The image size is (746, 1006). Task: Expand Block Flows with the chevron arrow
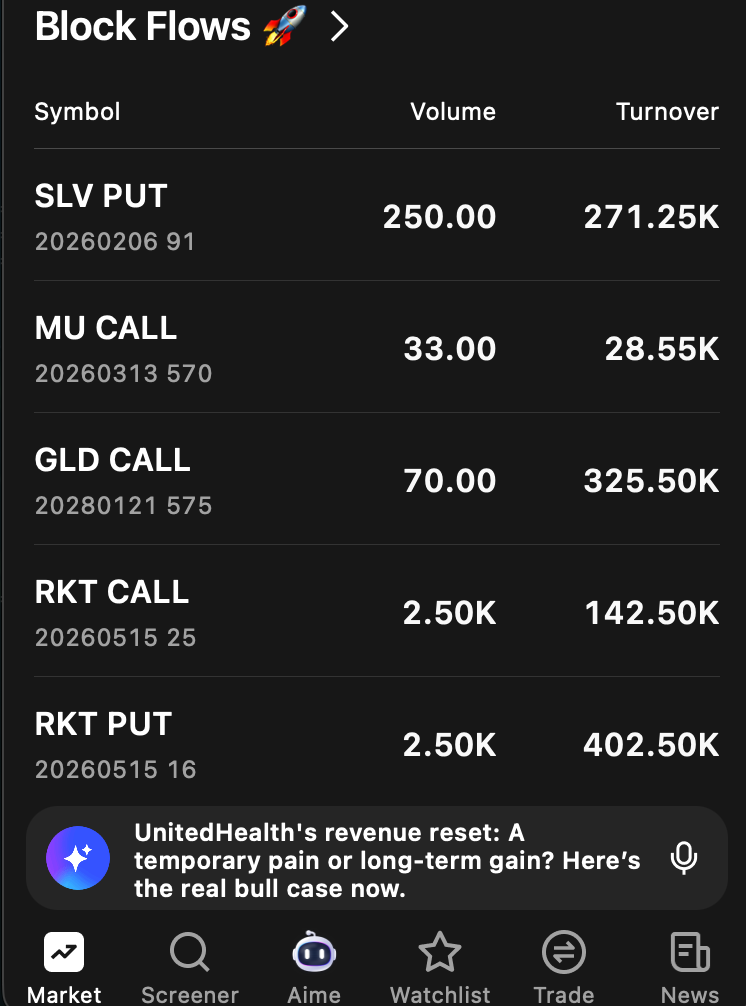click(x=340, y=27)
